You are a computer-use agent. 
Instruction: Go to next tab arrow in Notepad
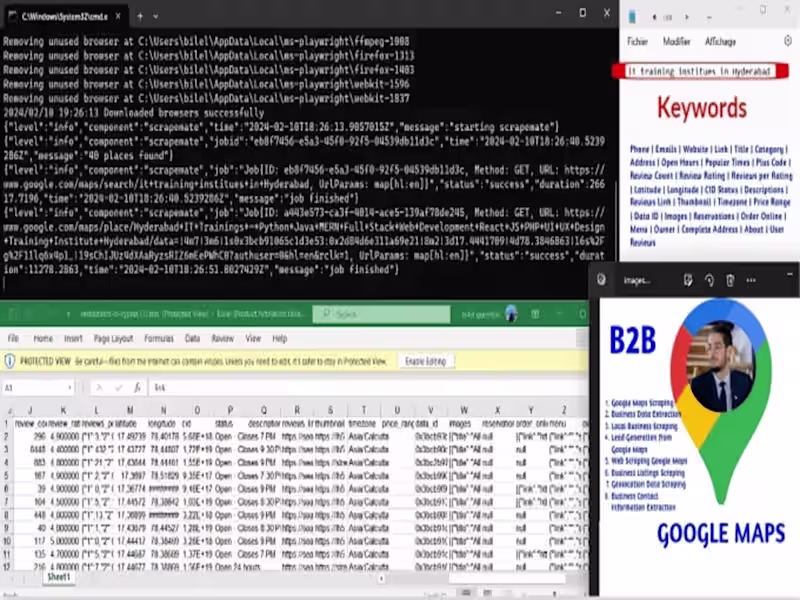(687, 17)
